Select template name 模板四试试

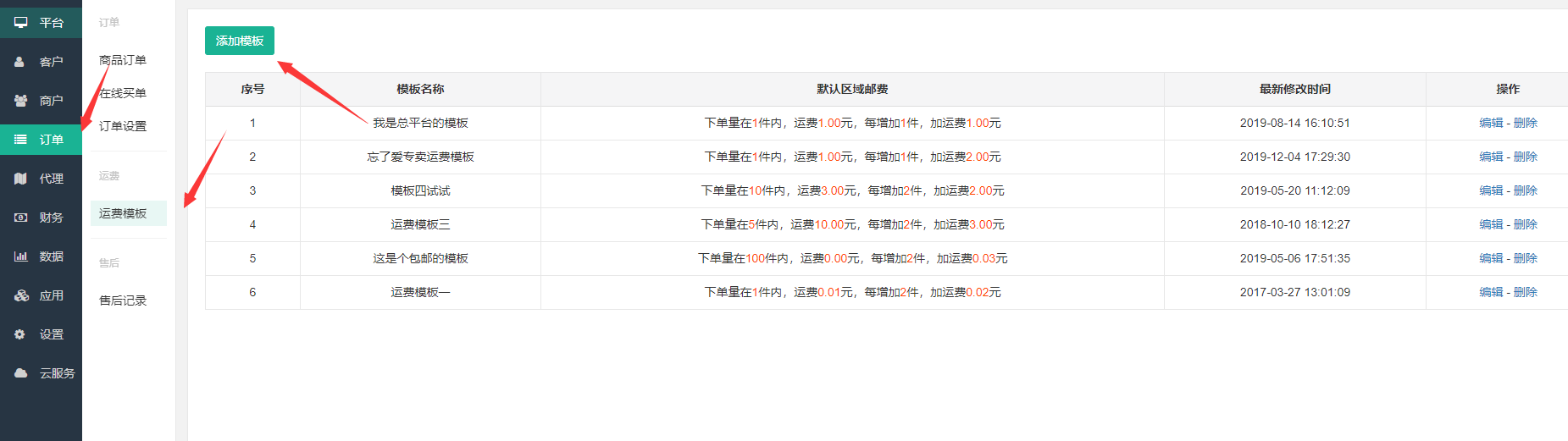click(x=420, y=190)
